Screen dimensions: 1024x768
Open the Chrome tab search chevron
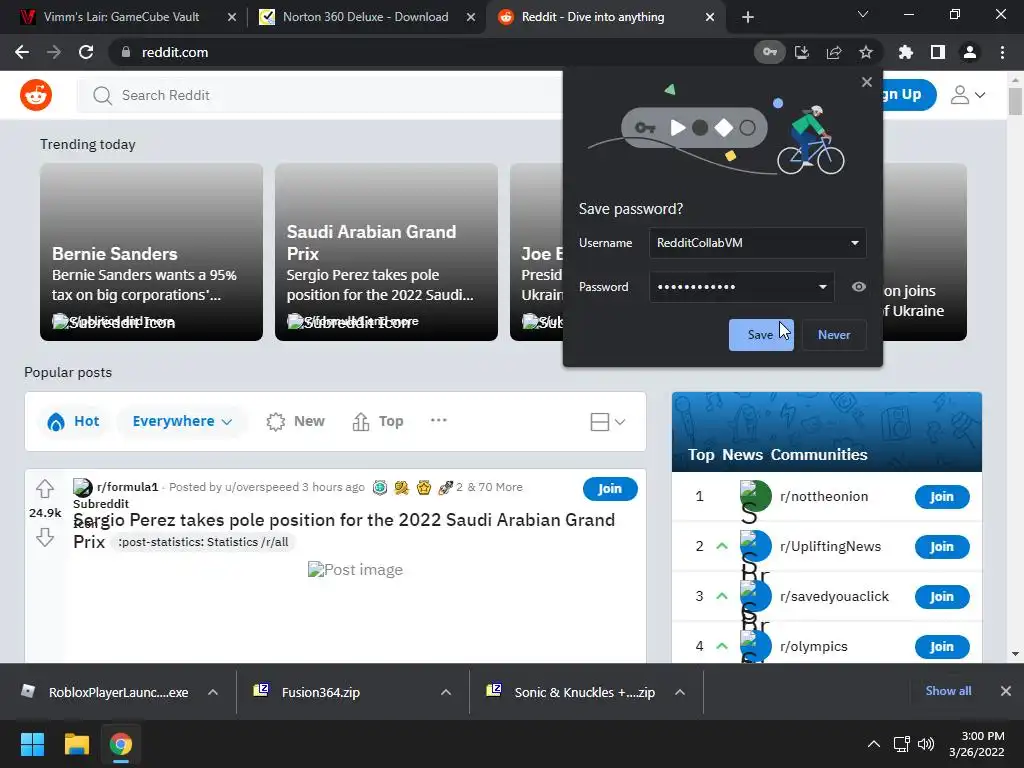[x=863, y=14]
